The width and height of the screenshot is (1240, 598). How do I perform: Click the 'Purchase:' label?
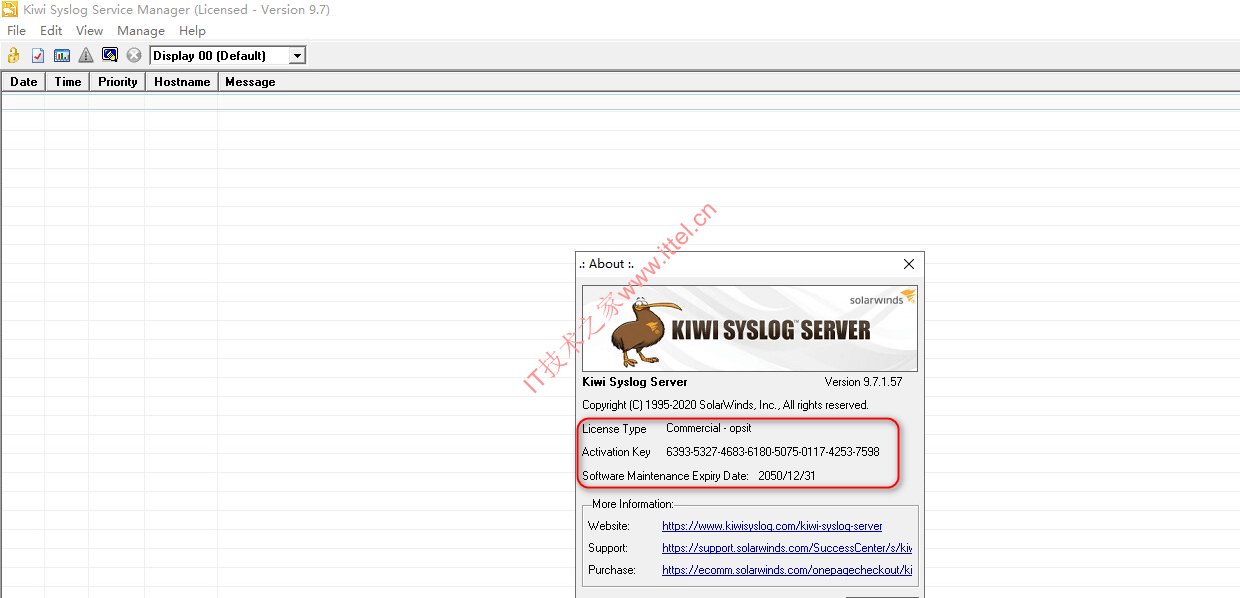pos(612,570)
